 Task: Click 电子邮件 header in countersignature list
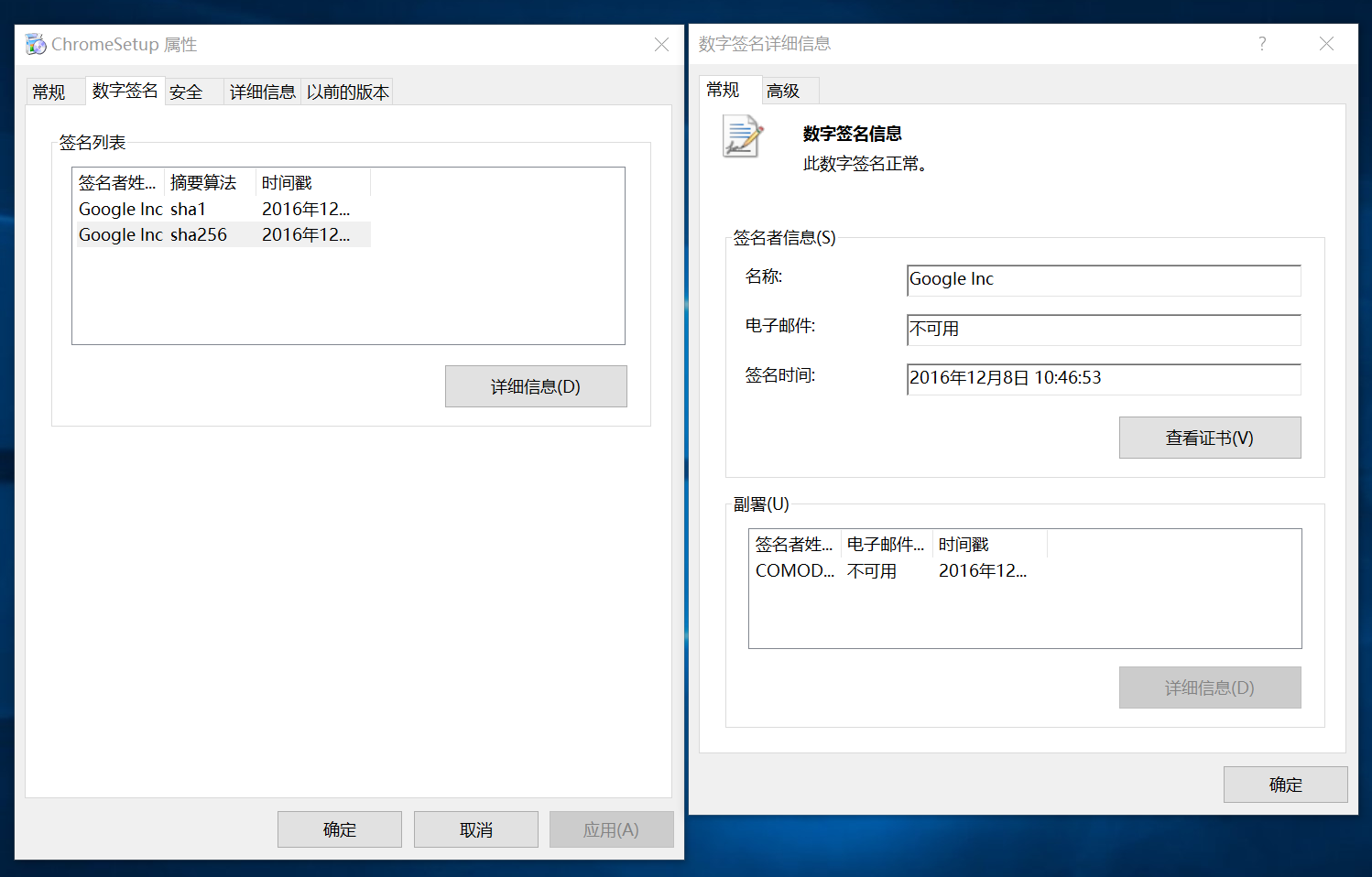pyautogui.click(x=887, y=544)
